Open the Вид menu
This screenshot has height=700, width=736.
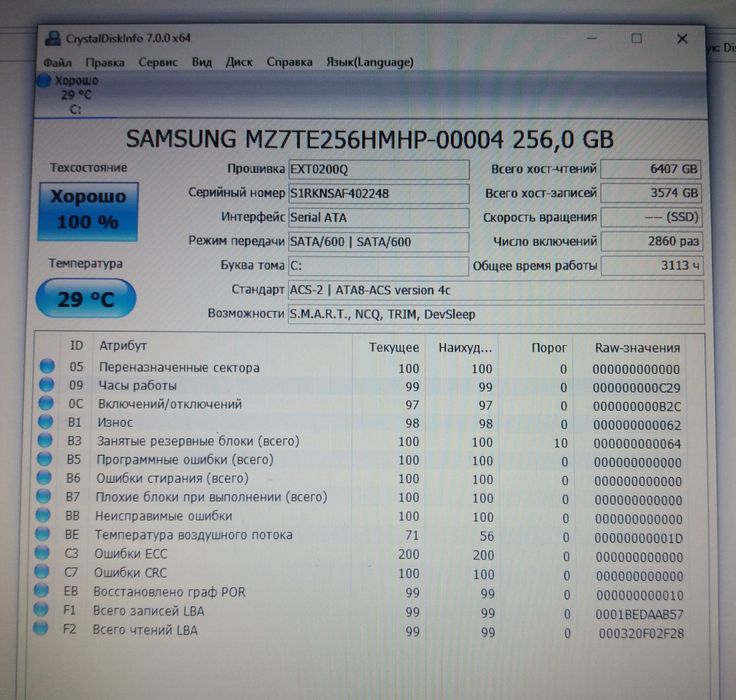pyautogui.click(x=202, y=62)
